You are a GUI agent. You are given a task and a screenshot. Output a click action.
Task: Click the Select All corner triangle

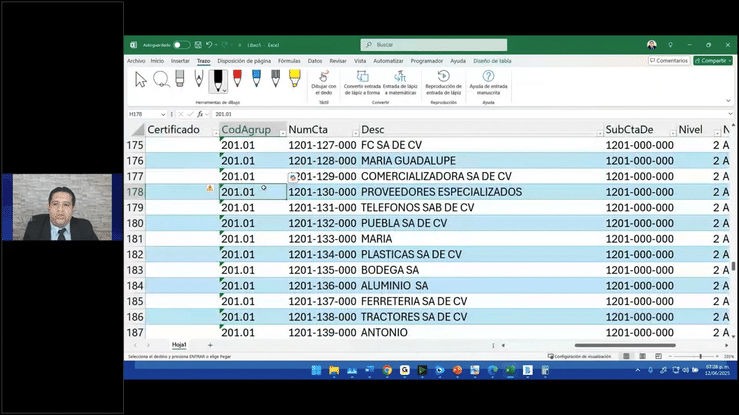[138, 130]
